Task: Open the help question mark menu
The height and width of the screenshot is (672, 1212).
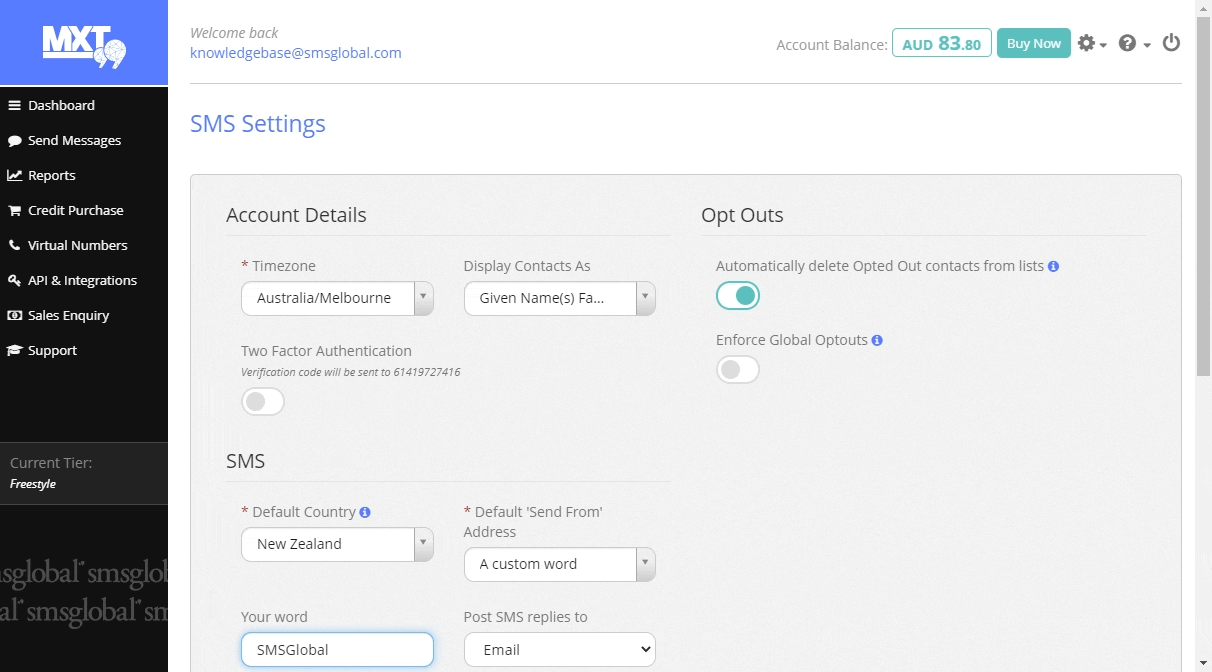Action: coord(1133,44)
